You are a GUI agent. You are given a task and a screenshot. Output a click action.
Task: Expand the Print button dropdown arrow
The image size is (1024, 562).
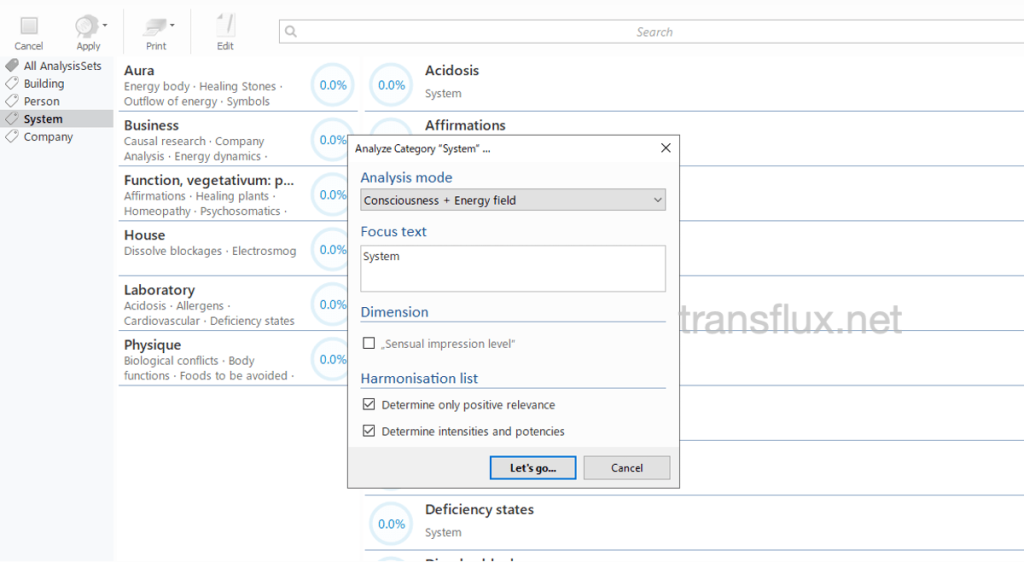pos(172,25)
